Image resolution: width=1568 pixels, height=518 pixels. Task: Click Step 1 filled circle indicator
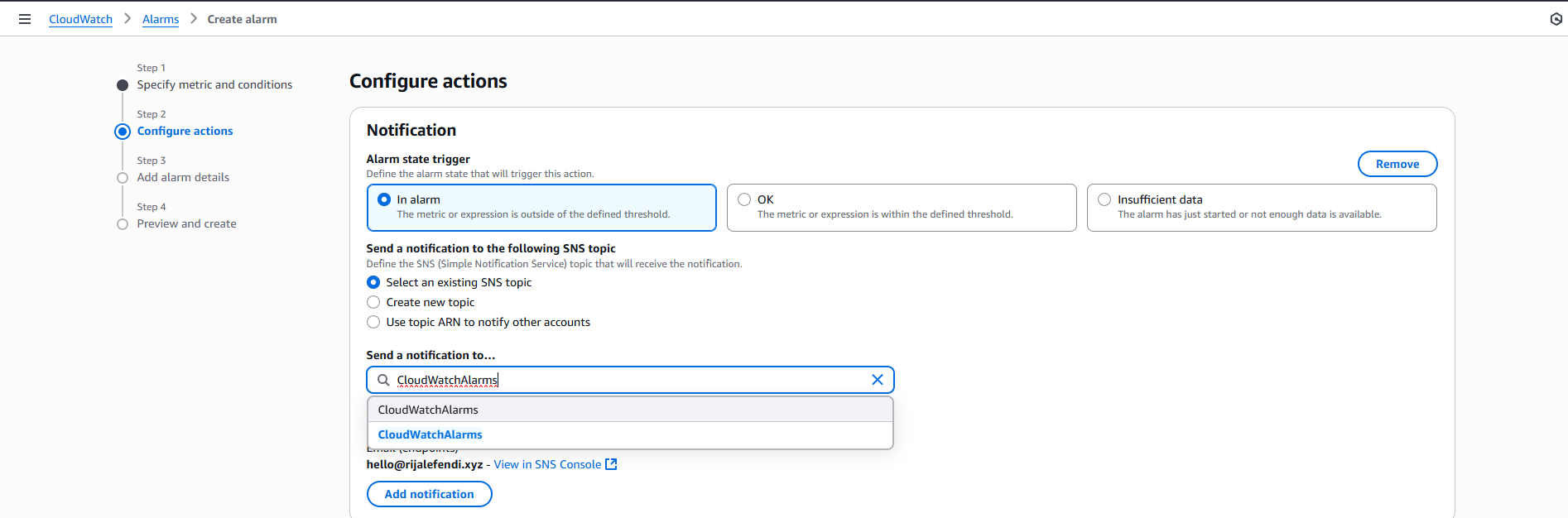(123, 85)
